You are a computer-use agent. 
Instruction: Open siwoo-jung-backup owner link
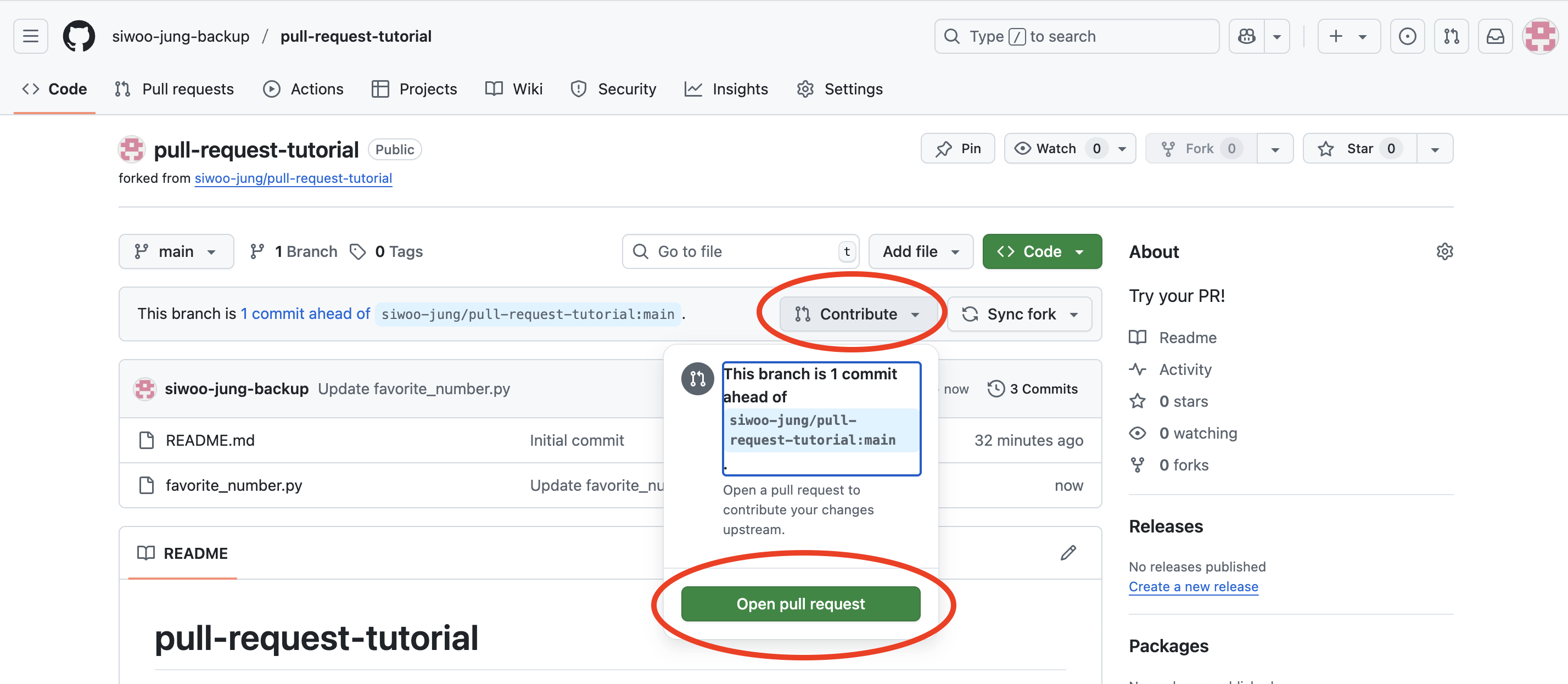(x=181, y=37)
